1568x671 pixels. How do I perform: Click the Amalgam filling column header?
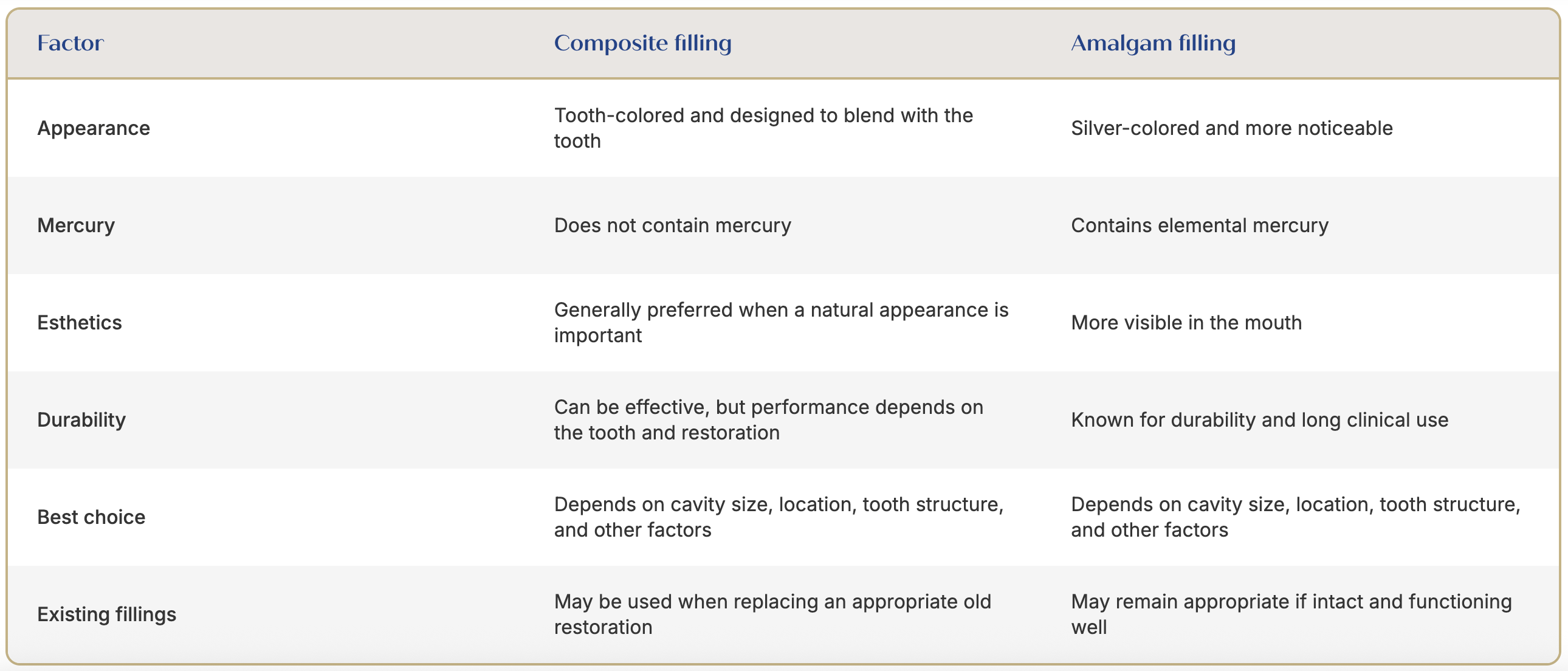[1153, 43]
